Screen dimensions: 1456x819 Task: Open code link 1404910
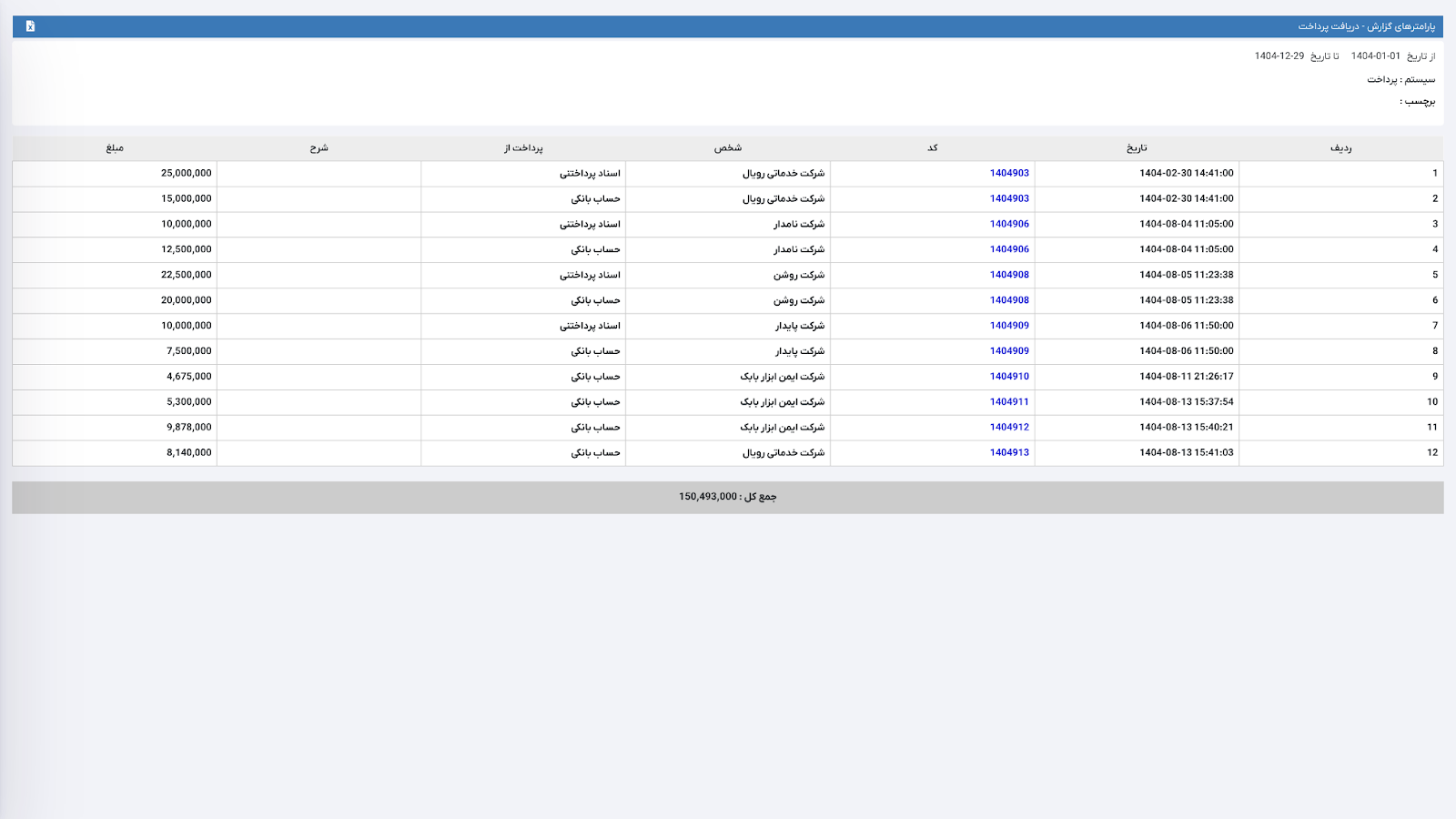click(x=1009, y=377)
